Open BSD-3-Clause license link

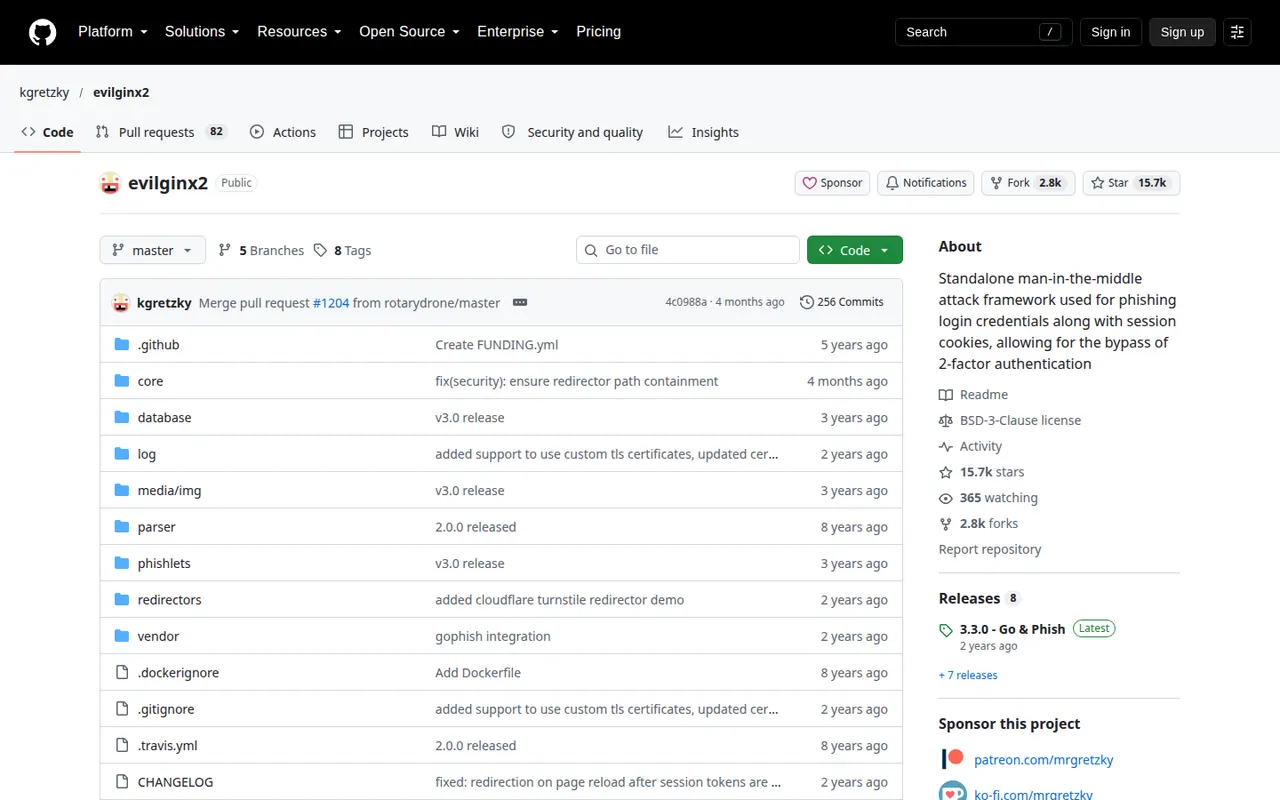click(x=1010, y=421)
